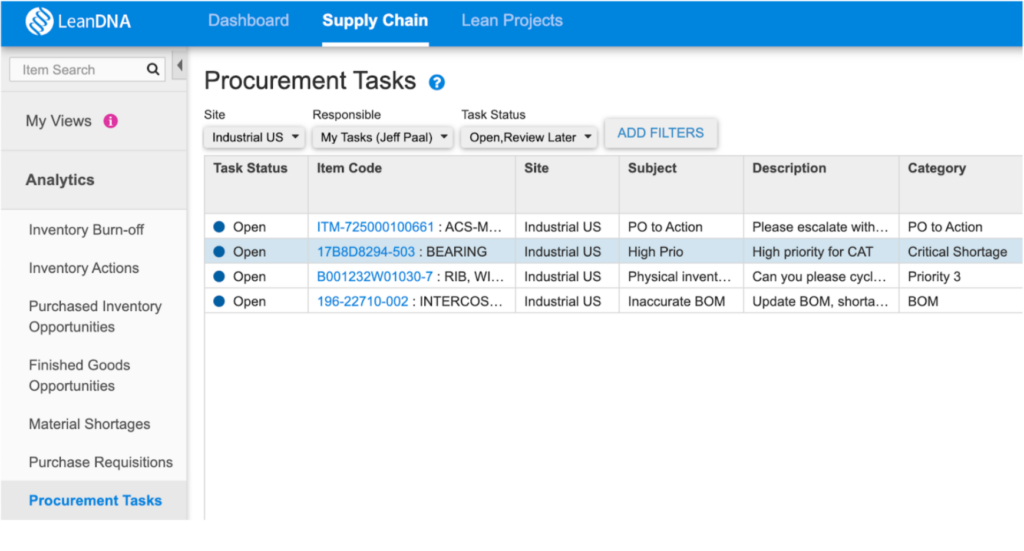The image size is (1024, 551).
Task: Select the Supply Chain tab
Action: [375, 20]
